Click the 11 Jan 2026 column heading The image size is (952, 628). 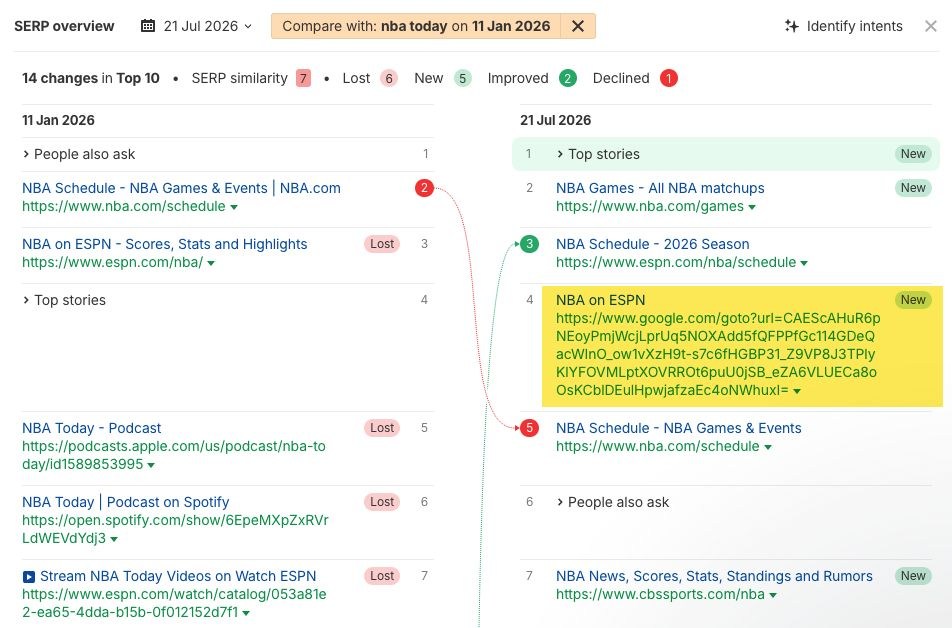pos(58,120)
